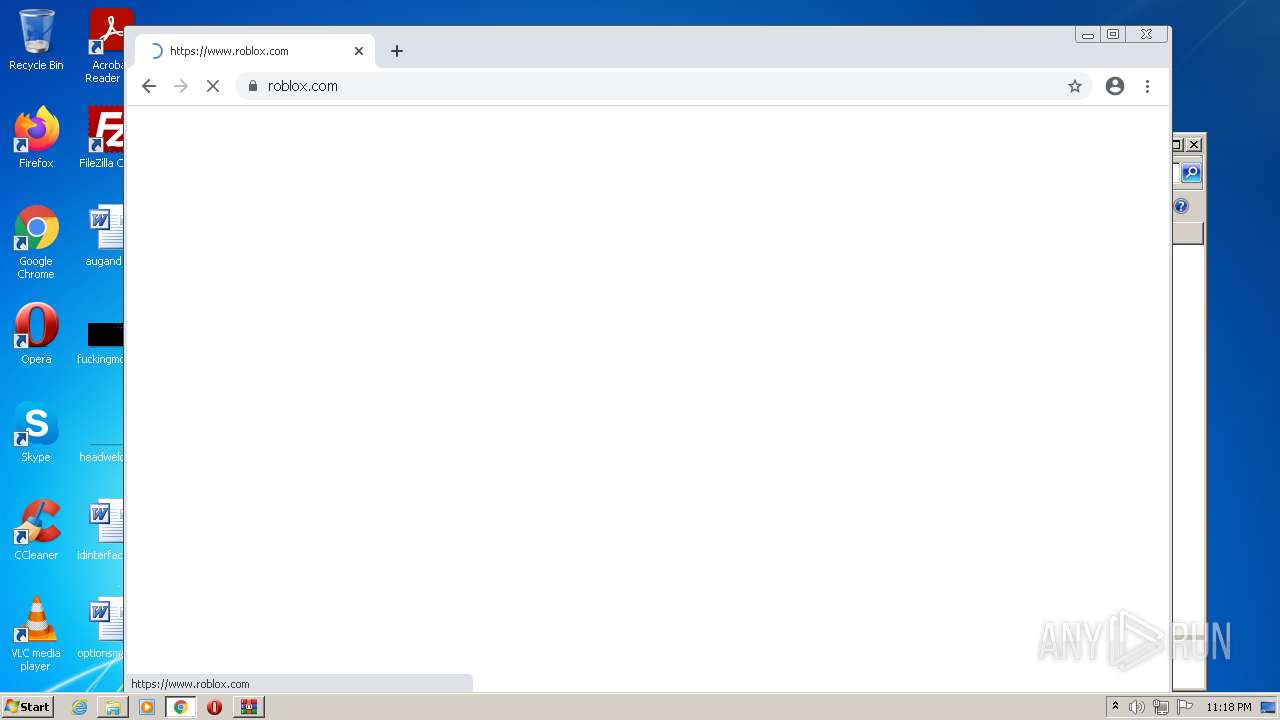
Task: Open the FileZilla Client desktop shortcut
Action: [x=103, y=138]
